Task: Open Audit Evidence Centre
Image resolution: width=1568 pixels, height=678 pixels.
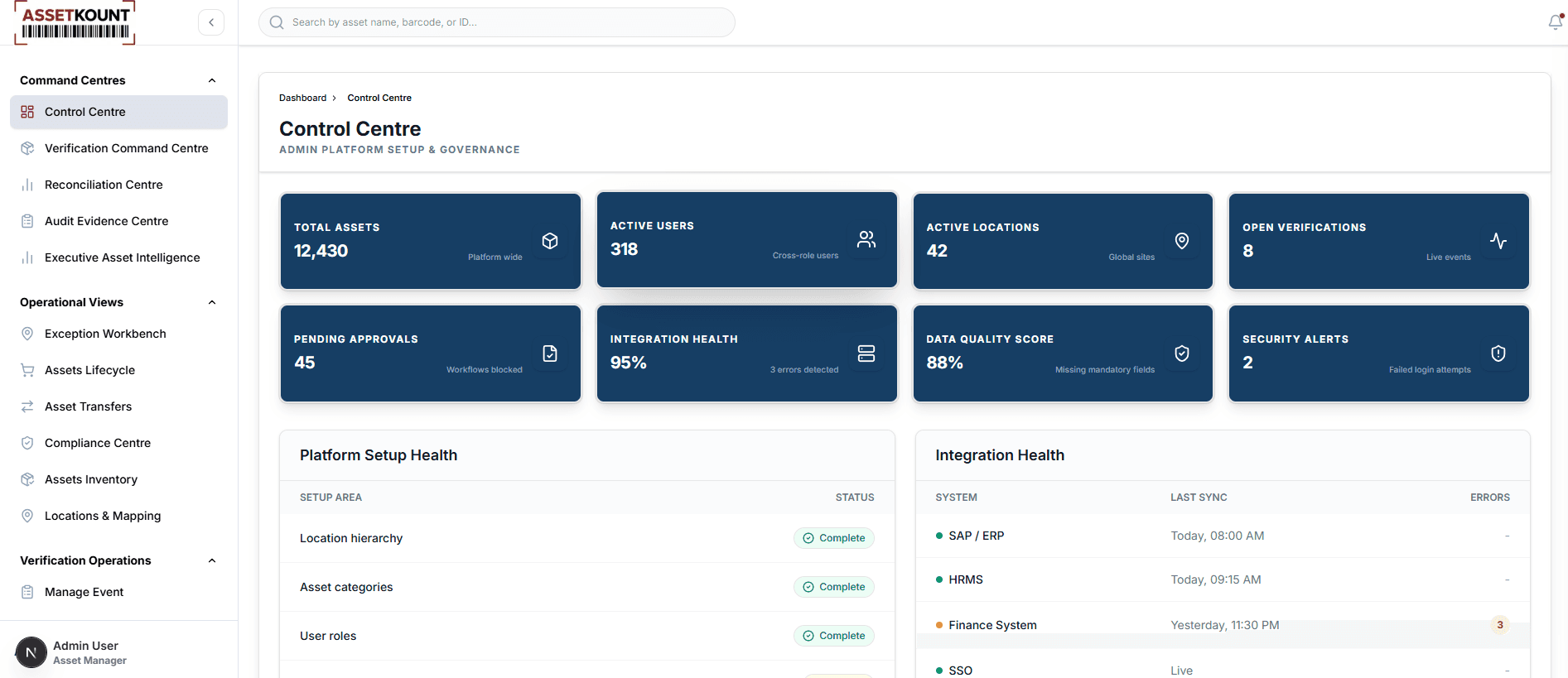Action: (x=118, y=221)
